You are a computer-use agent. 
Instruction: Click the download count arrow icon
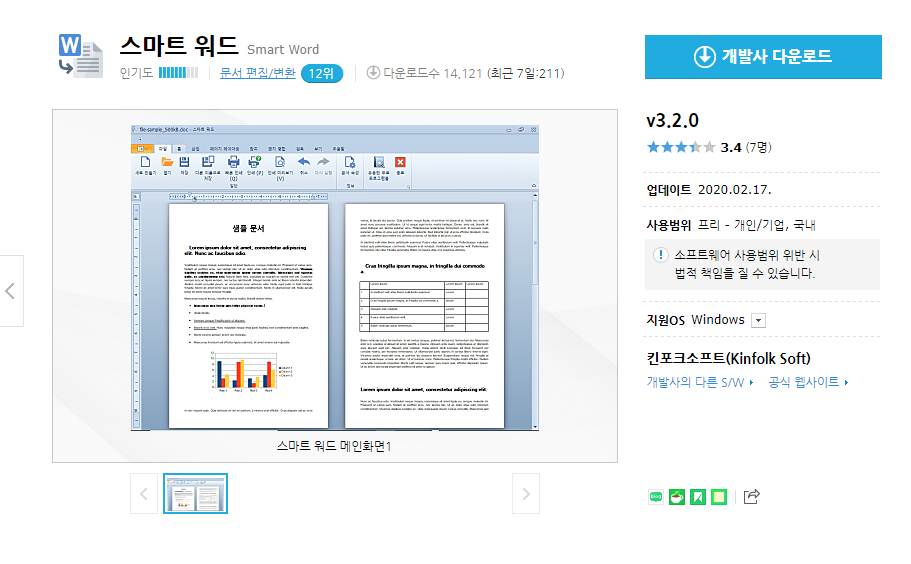coord(373,73)
